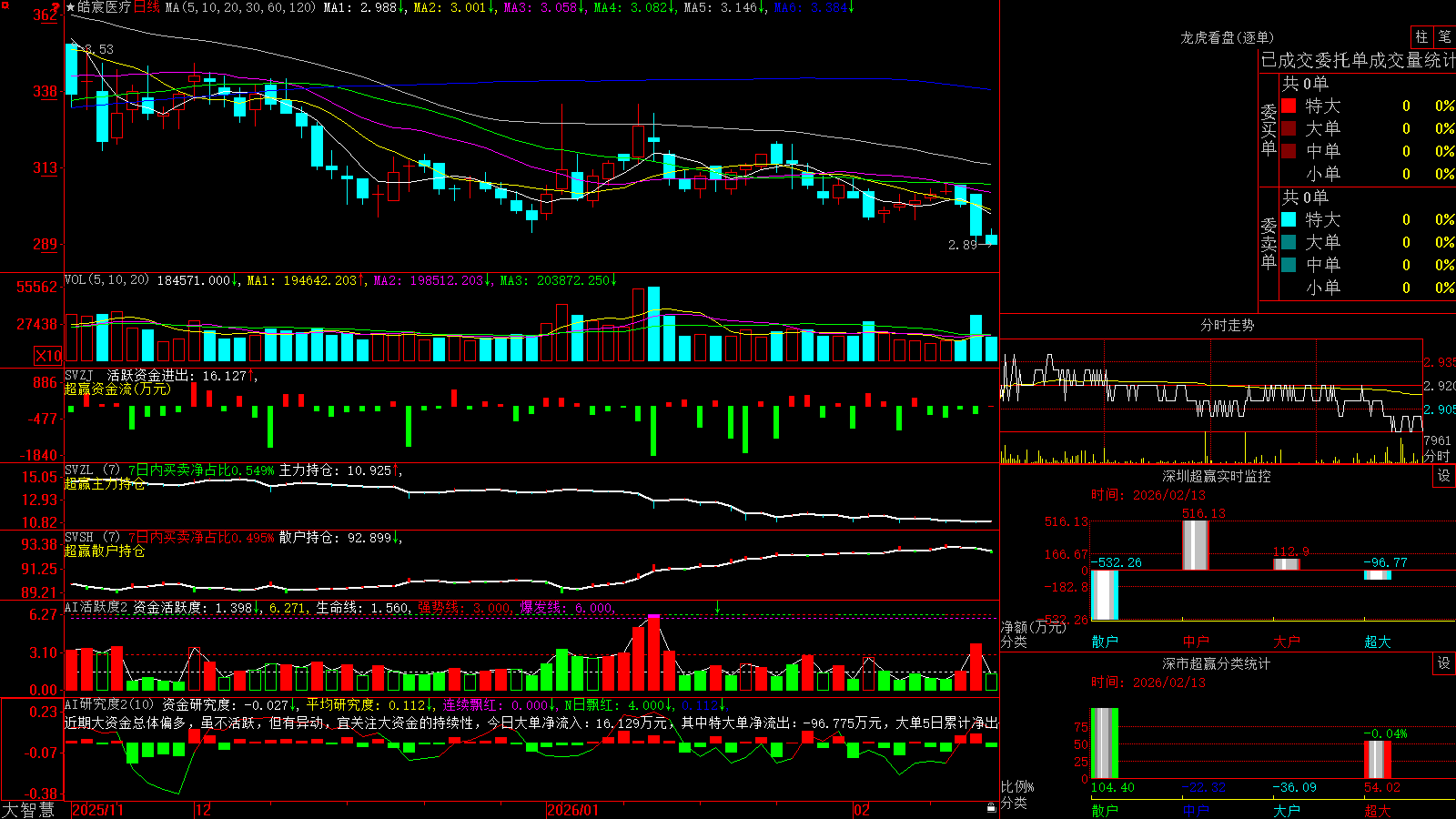
Task: Click the 爆发线: 6.000 value
Action: (567, 607)
